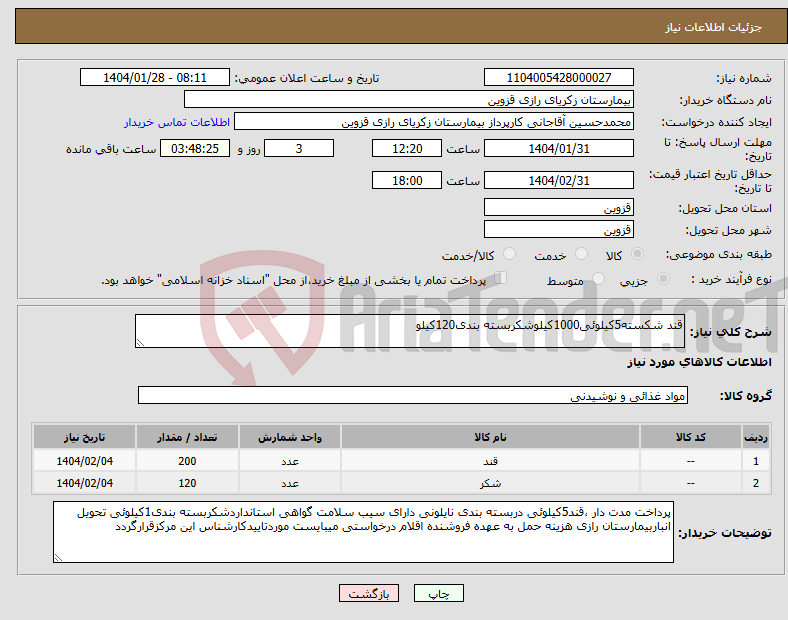Toggle the اسناد خزانه اسلامی payment checkbox
Viewport: 788px width, 620px height.
500,278
